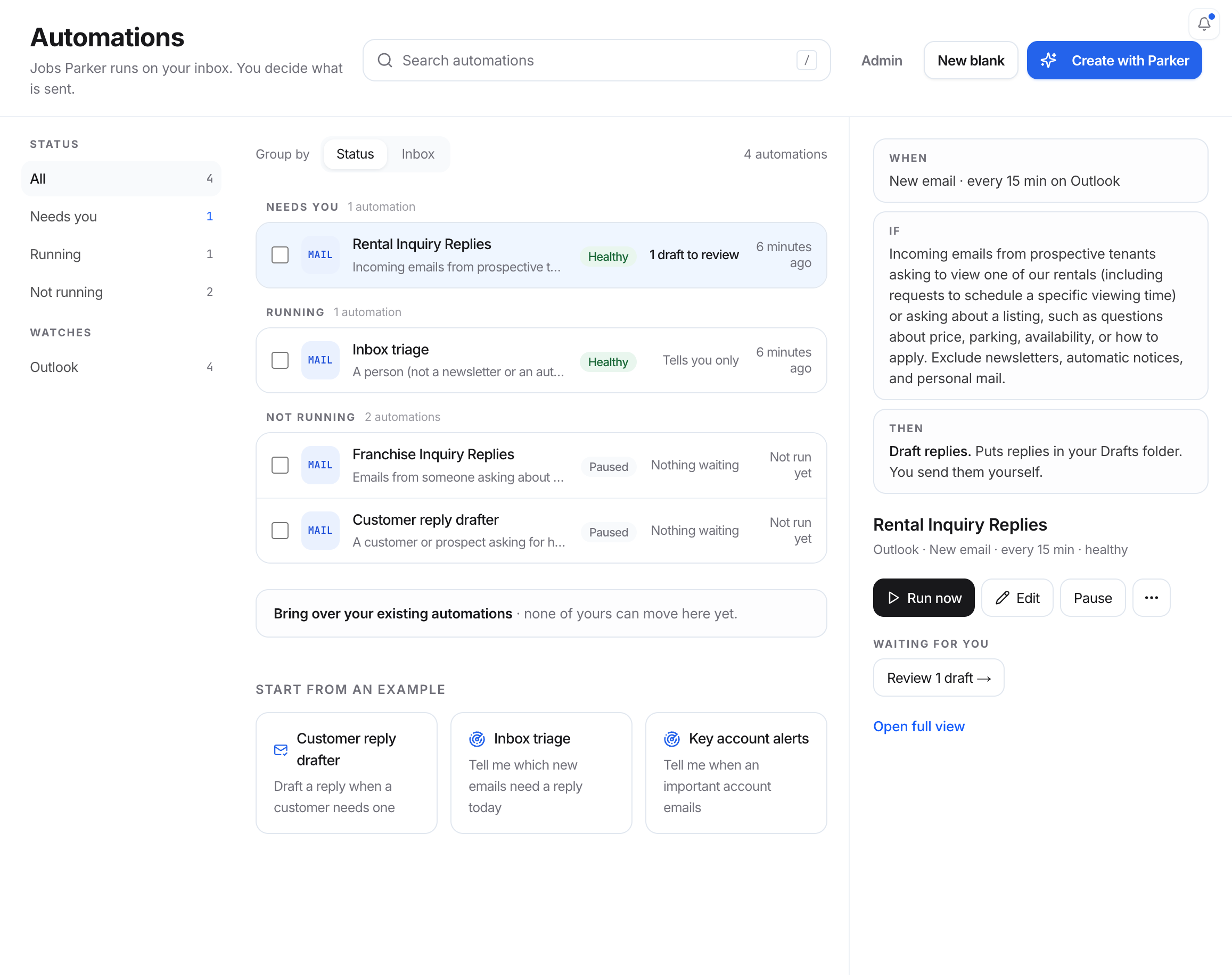Screen dimensions: 1232x975
Task: Click the Paused badge on Franchise Inquiry Replies
Action: pos(608,467)
